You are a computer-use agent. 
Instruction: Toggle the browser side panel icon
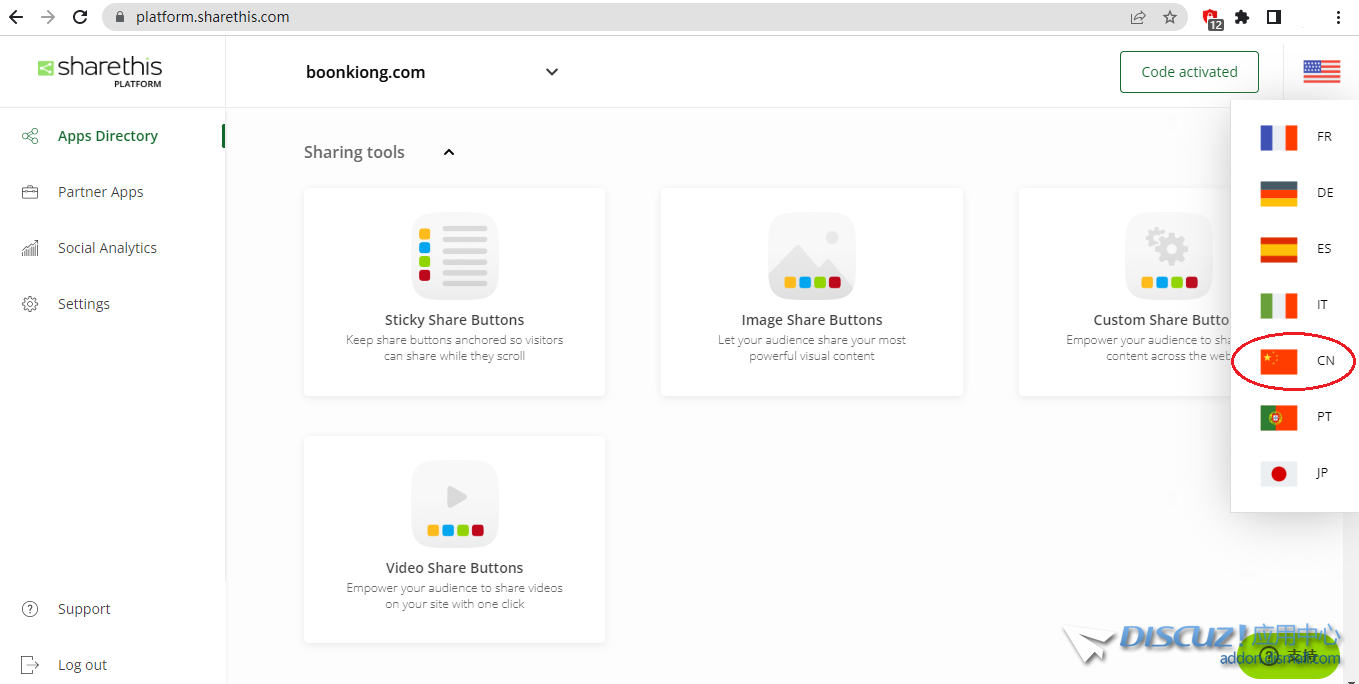(x=1274, y=17)
